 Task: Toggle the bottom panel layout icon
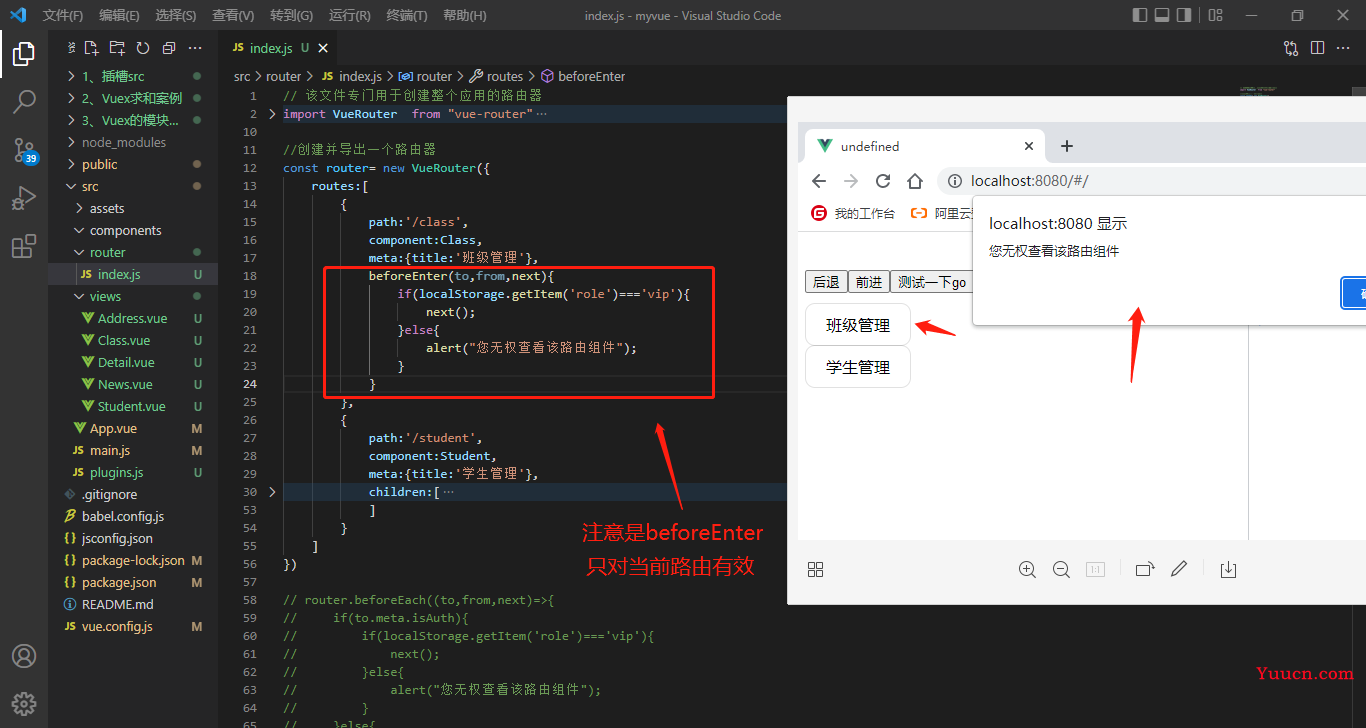point(1162,15)
